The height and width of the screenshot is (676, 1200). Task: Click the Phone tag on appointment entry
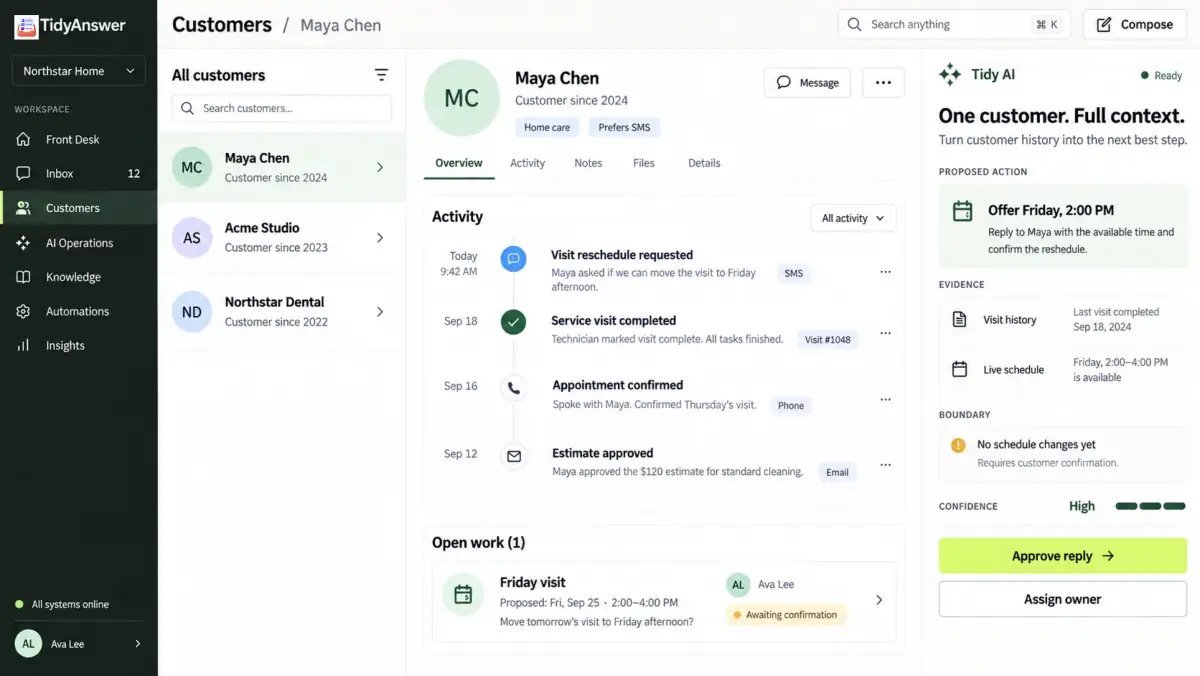click(791, 405)
